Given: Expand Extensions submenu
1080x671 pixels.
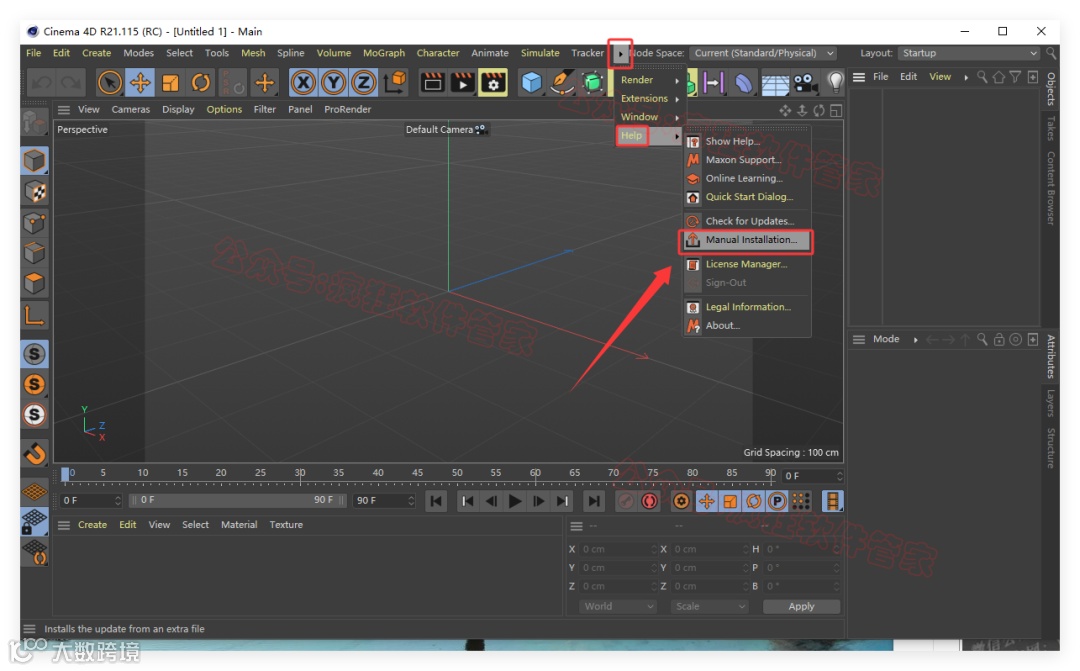Looking at the screenshot, I should pos(649,99).
